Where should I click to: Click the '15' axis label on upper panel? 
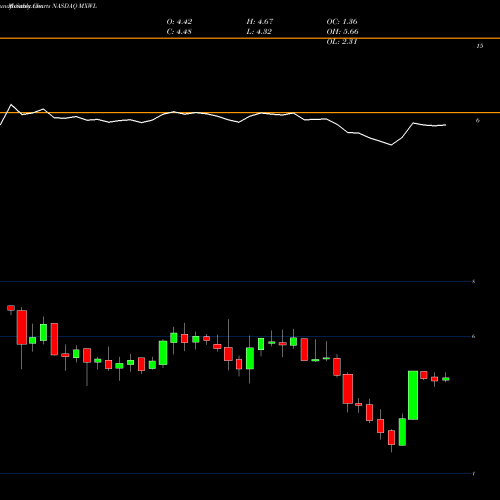coord(479,46)
